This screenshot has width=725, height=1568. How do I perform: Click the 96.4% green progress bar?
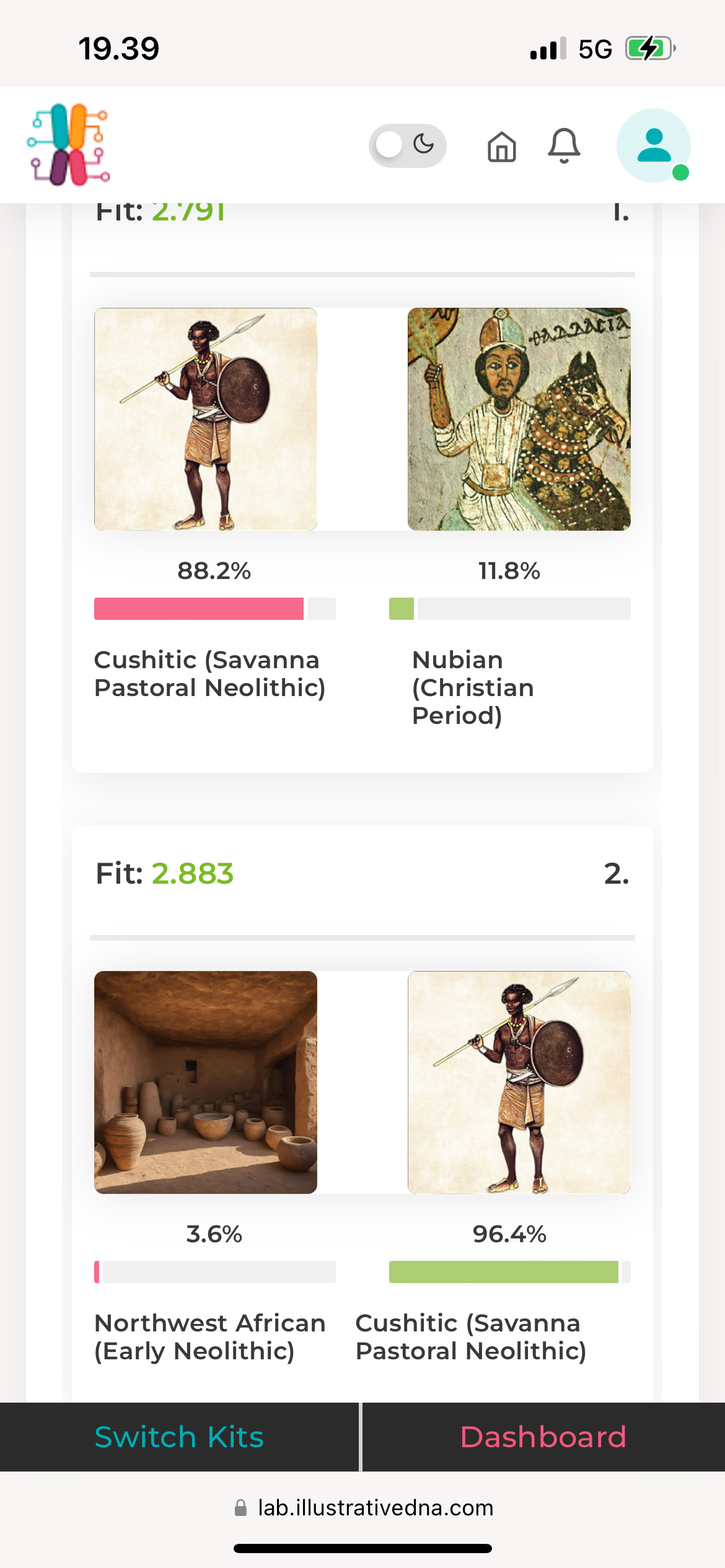coord(503,1272)
